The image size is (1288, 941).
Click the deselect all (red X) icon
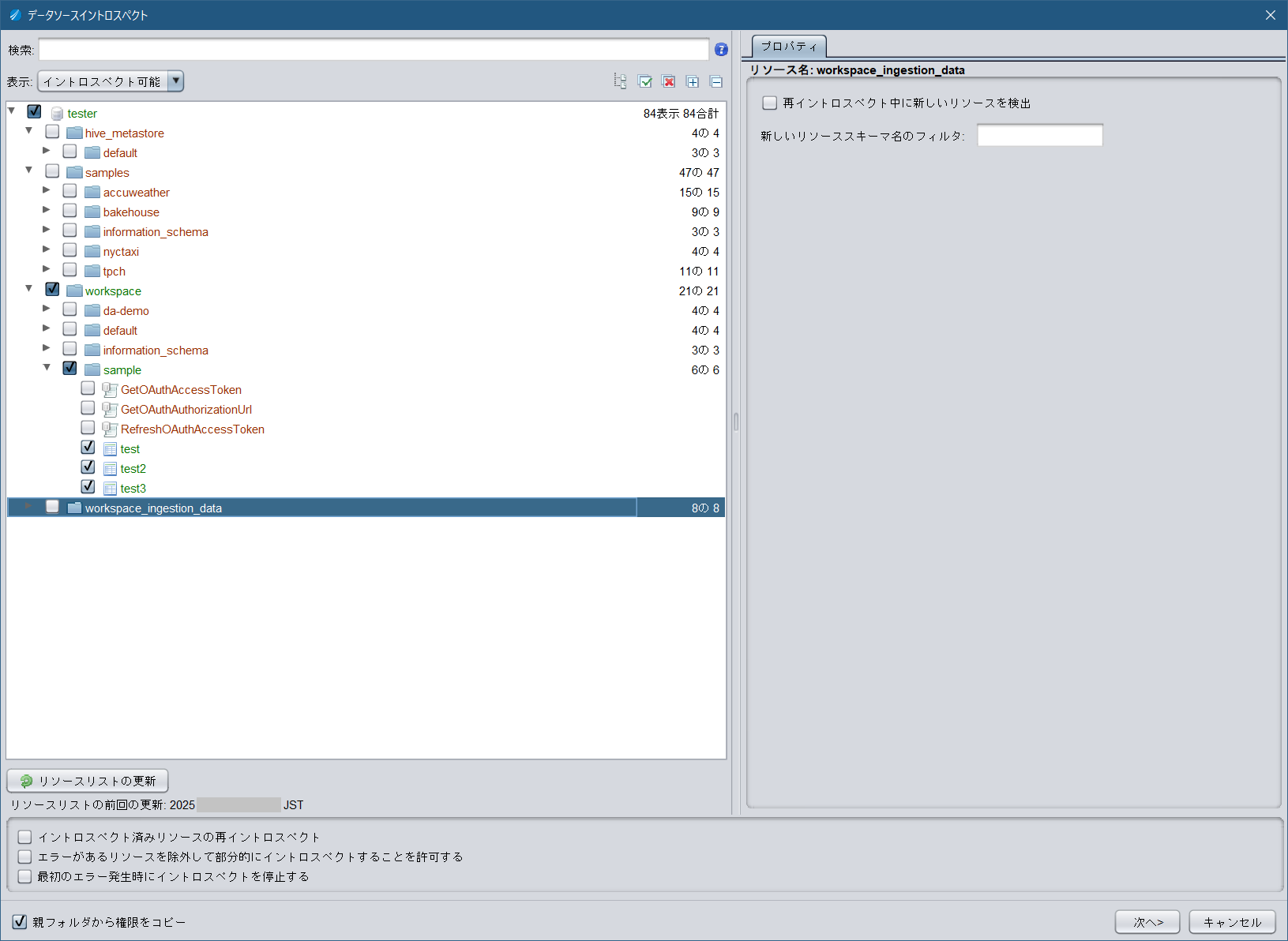pyautogui.click(x=669, y=81)
